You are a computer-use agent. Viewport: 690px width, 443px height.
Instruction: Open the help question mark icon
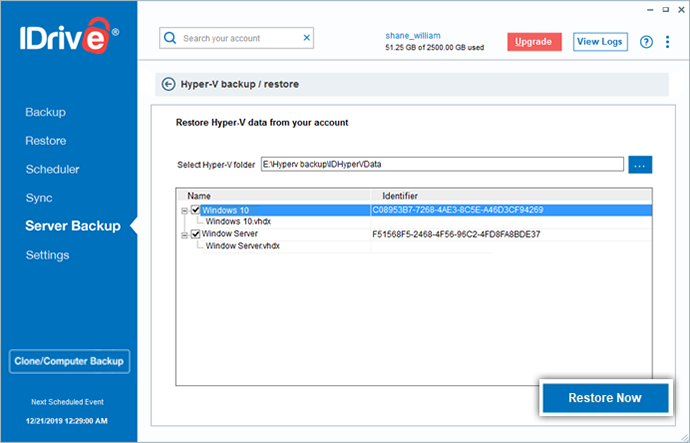pyautogui.click(x=646, y=42)
